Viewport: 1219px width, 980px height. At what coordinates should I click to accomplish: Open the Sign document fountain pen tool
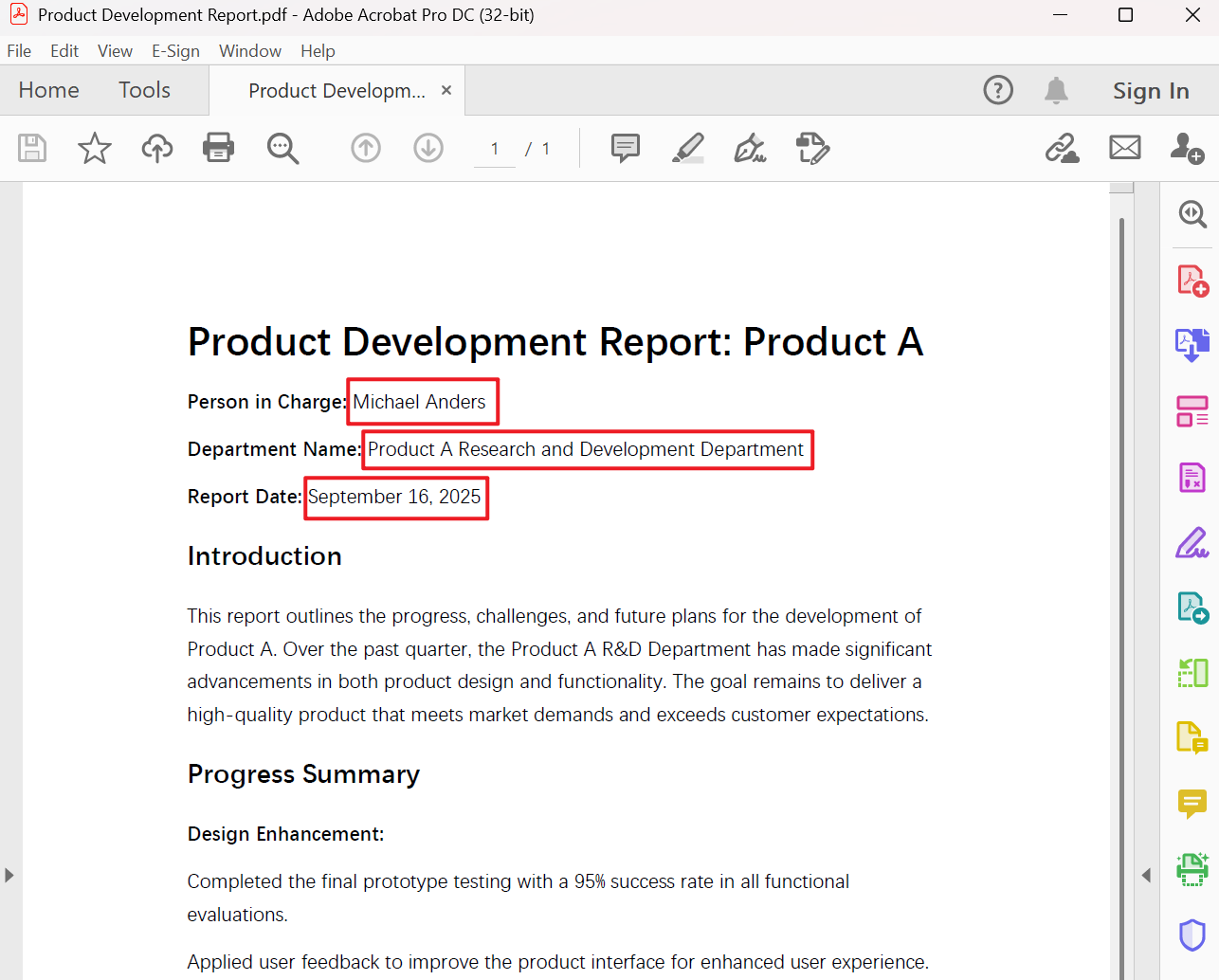750,148
